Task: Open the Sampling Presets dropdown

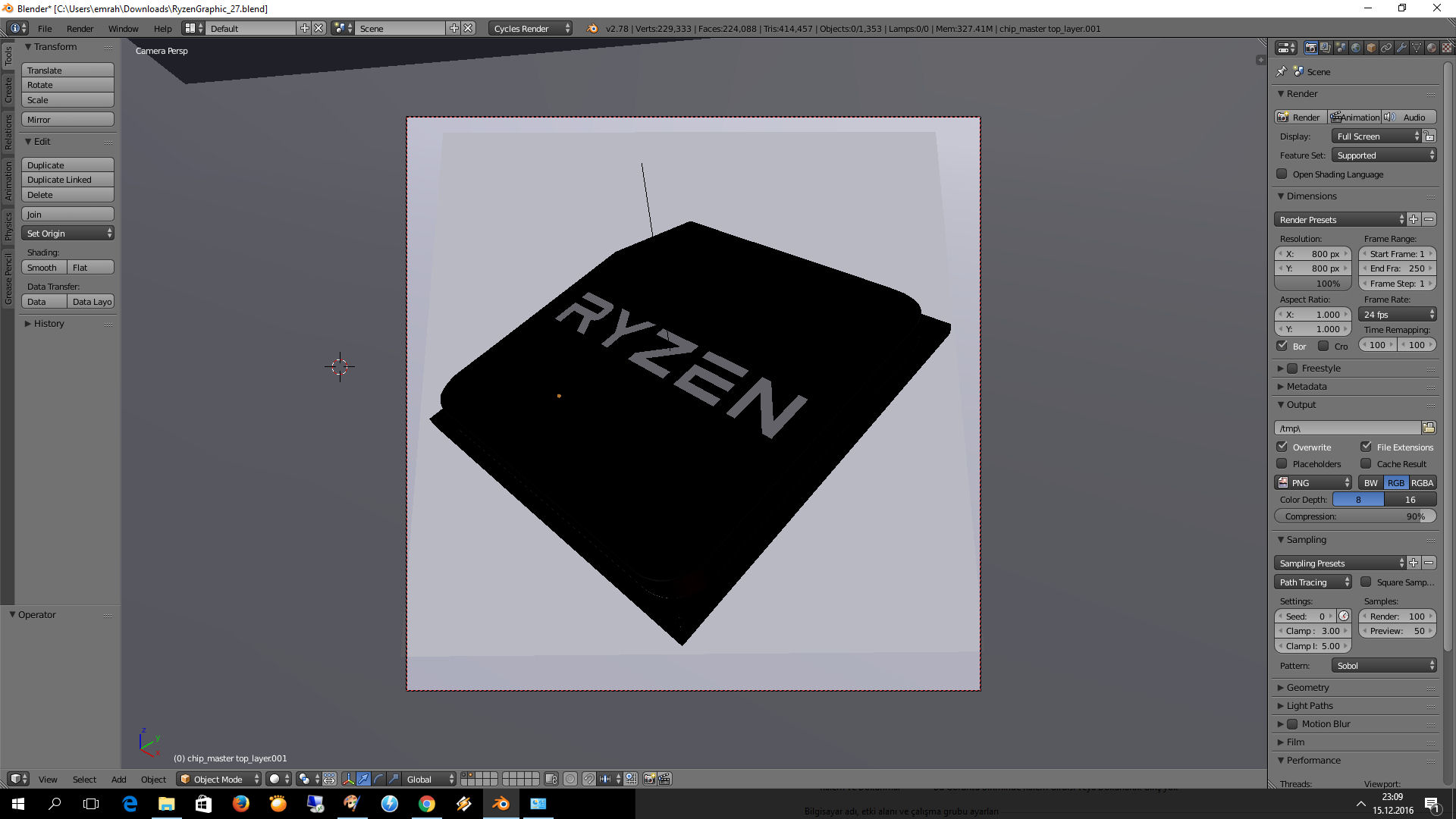Action: (x=1340, y=563)
